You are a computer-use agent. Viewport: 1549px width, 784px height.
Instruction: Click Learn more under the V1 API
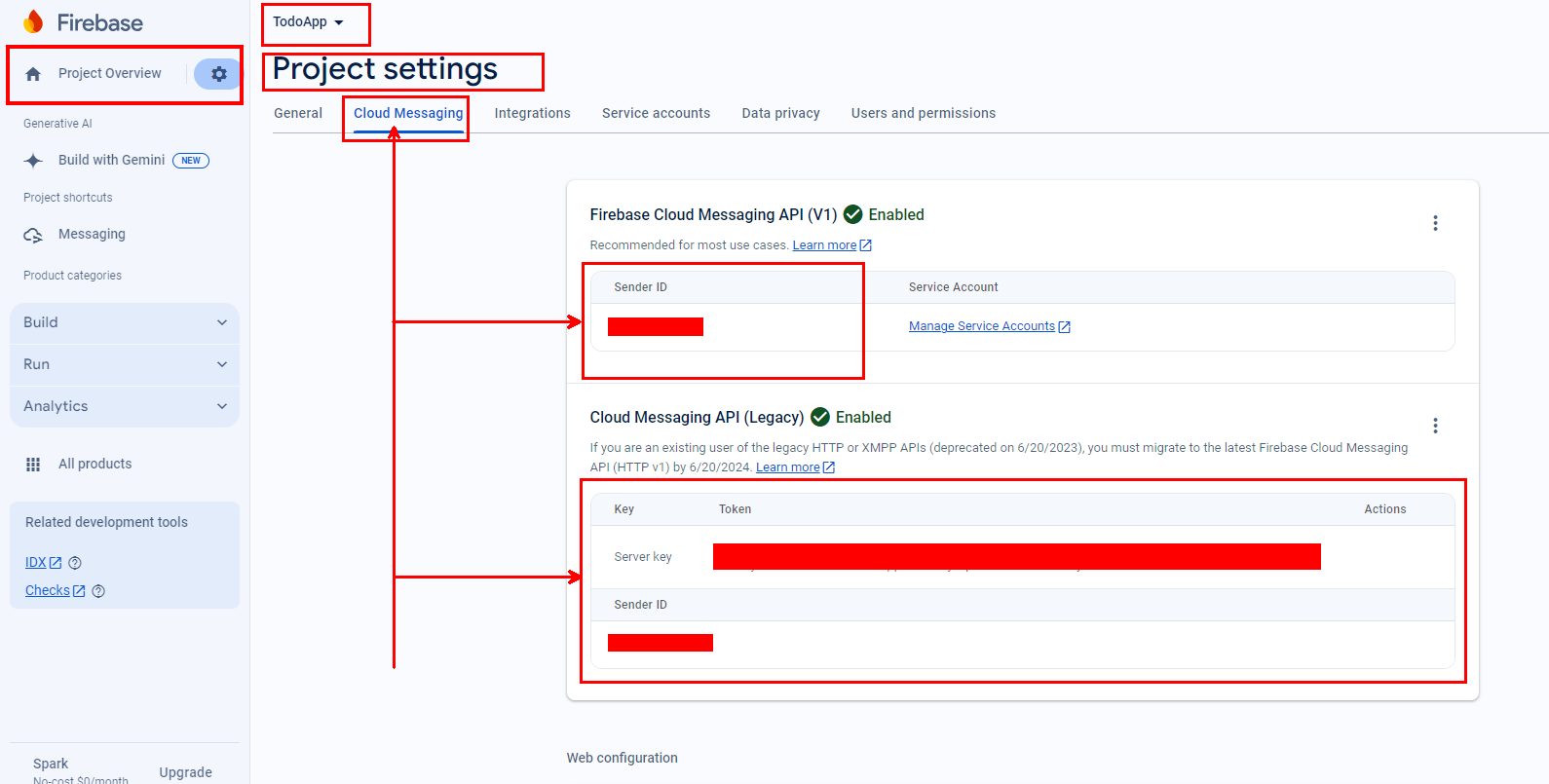click(824, 245)
